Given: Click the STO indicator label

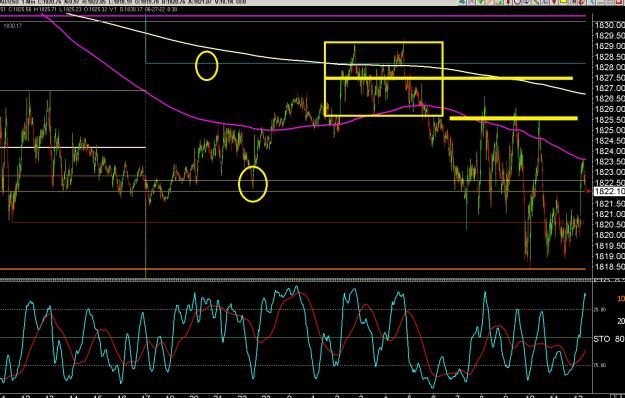Looking at the screenshot, I should pyautogui.click(x=601, y=339).
